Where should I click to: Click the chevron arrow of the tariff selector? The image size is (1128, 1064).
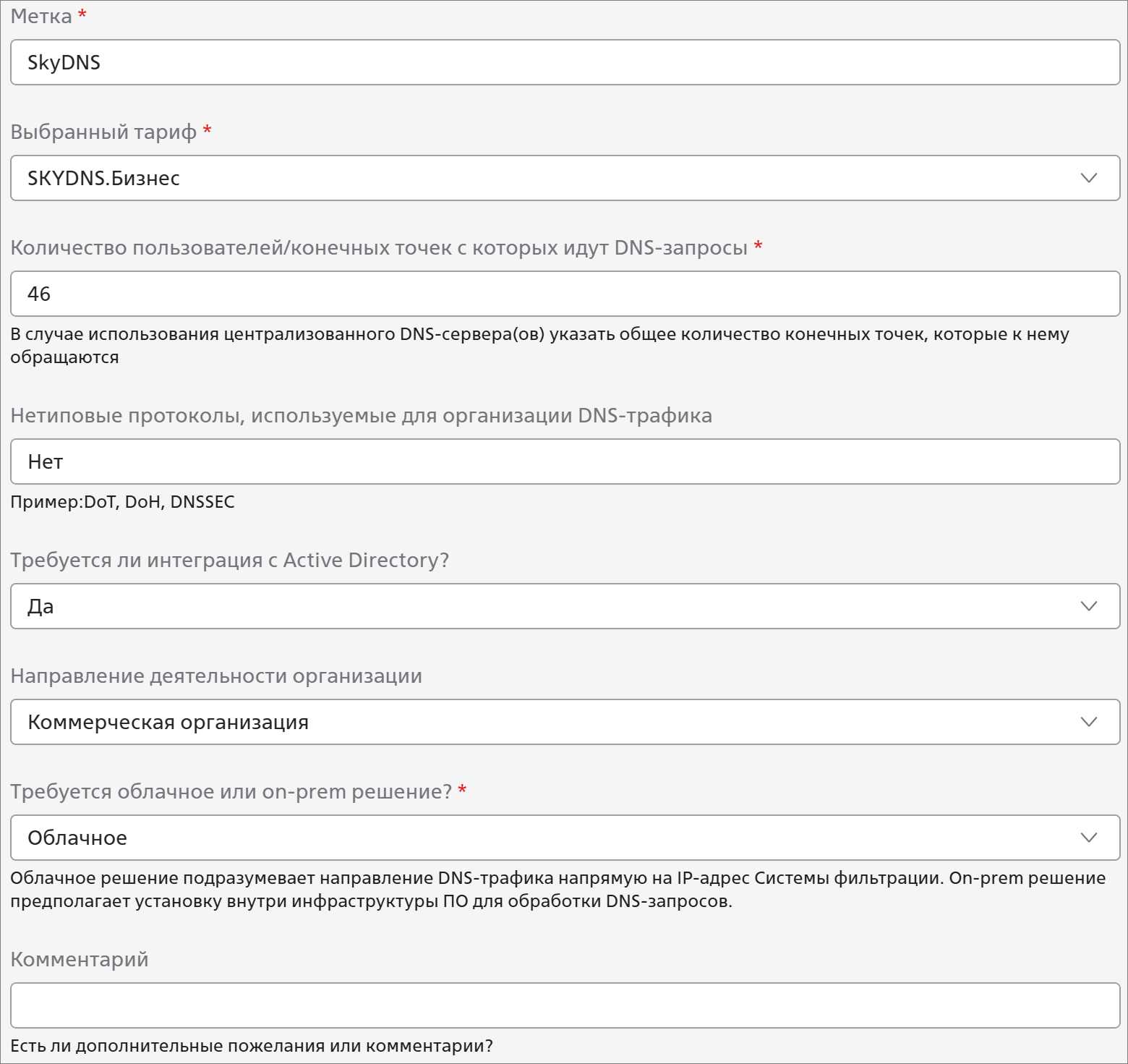pos(1088,178)
